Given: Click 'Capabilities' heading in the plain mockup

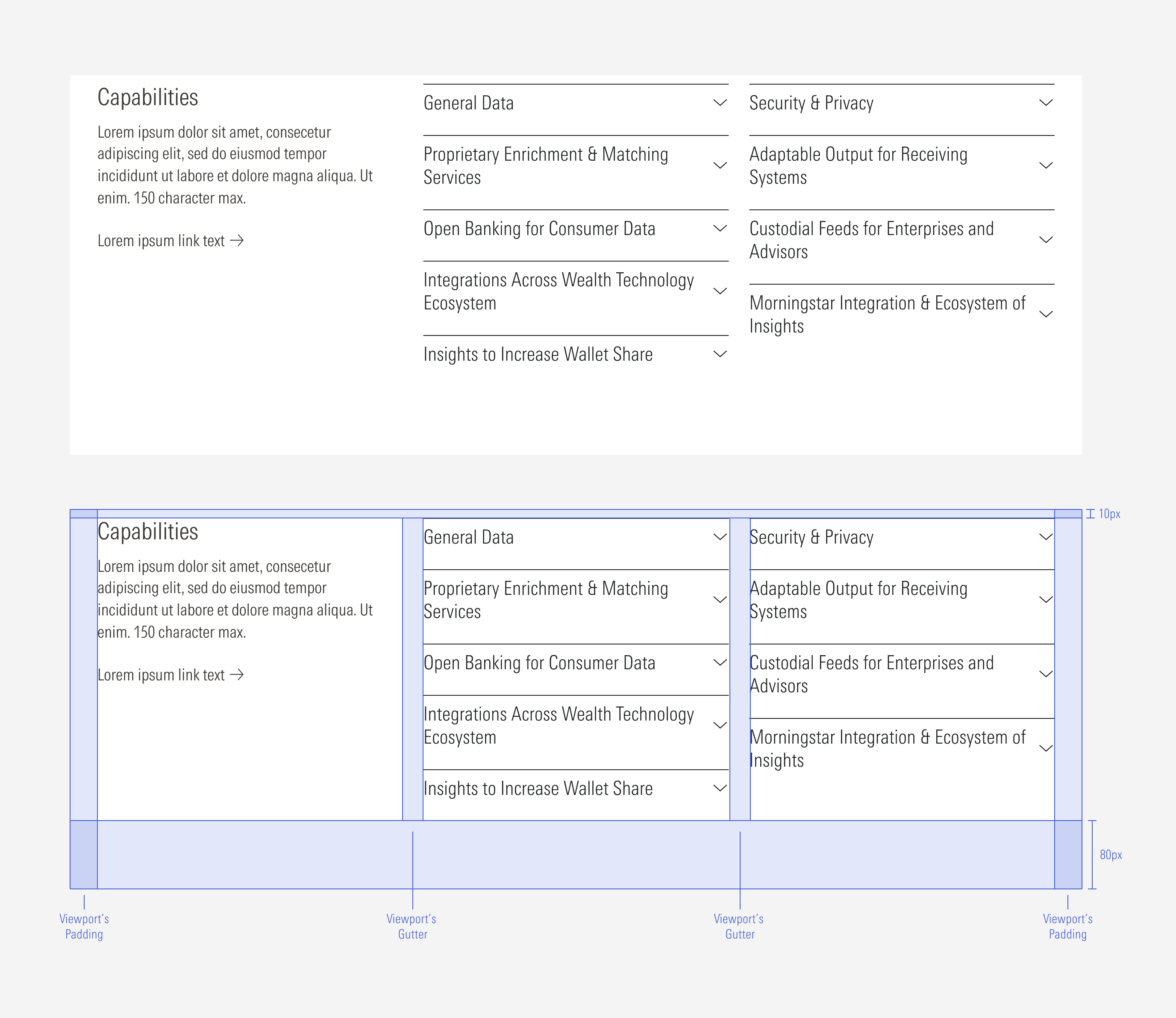Looking at the screenshot, I should pyautogui.click(x=148, y=97).
